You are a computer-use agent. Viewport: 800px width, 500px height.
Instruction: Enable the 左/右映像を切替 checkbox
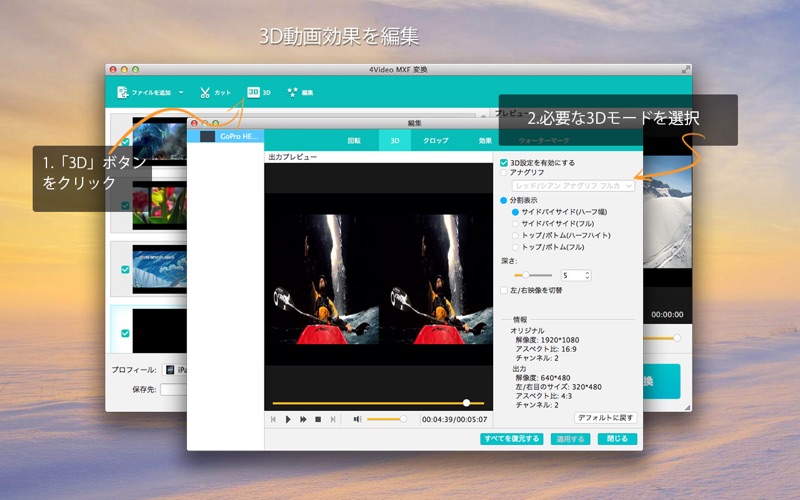click(x=504, y=290)
